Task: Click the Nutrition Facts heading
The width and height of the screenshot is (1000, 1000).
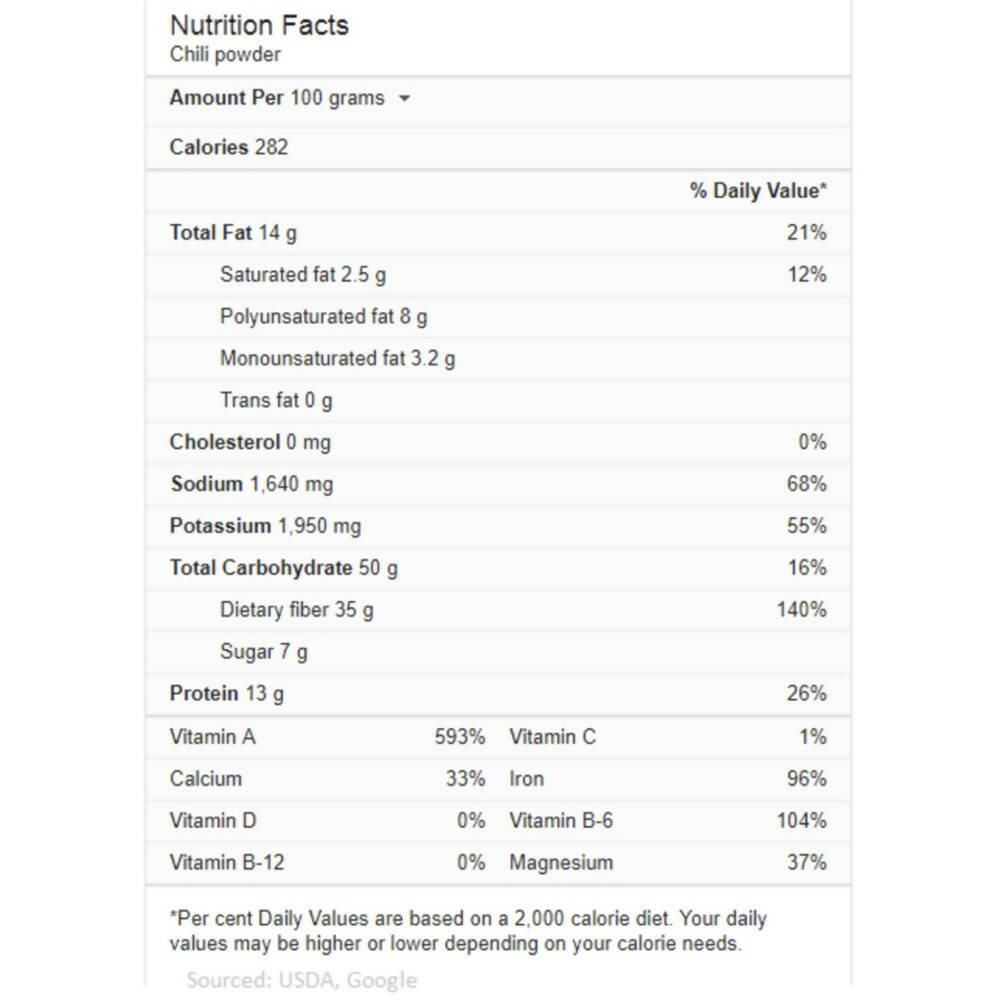Action: click(x=259, y=25)
